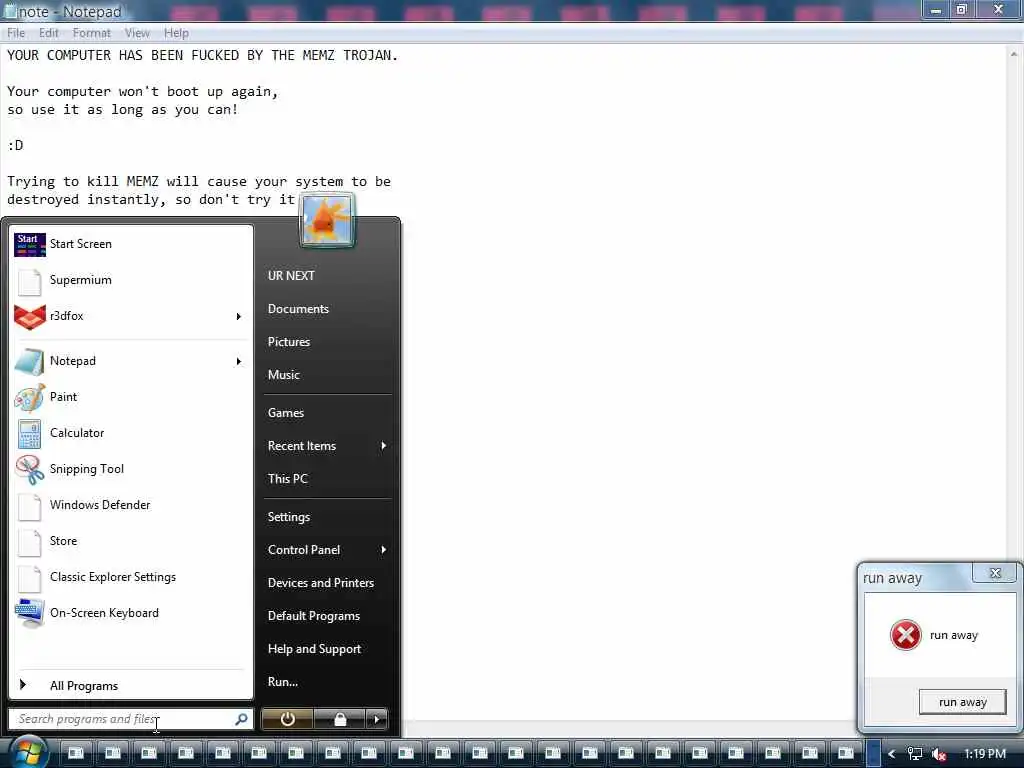Image resolution: width=1024 pixels, height=768 pixels.
Task: Expand r3dfox submenu arrow
Action: [238, 317]
